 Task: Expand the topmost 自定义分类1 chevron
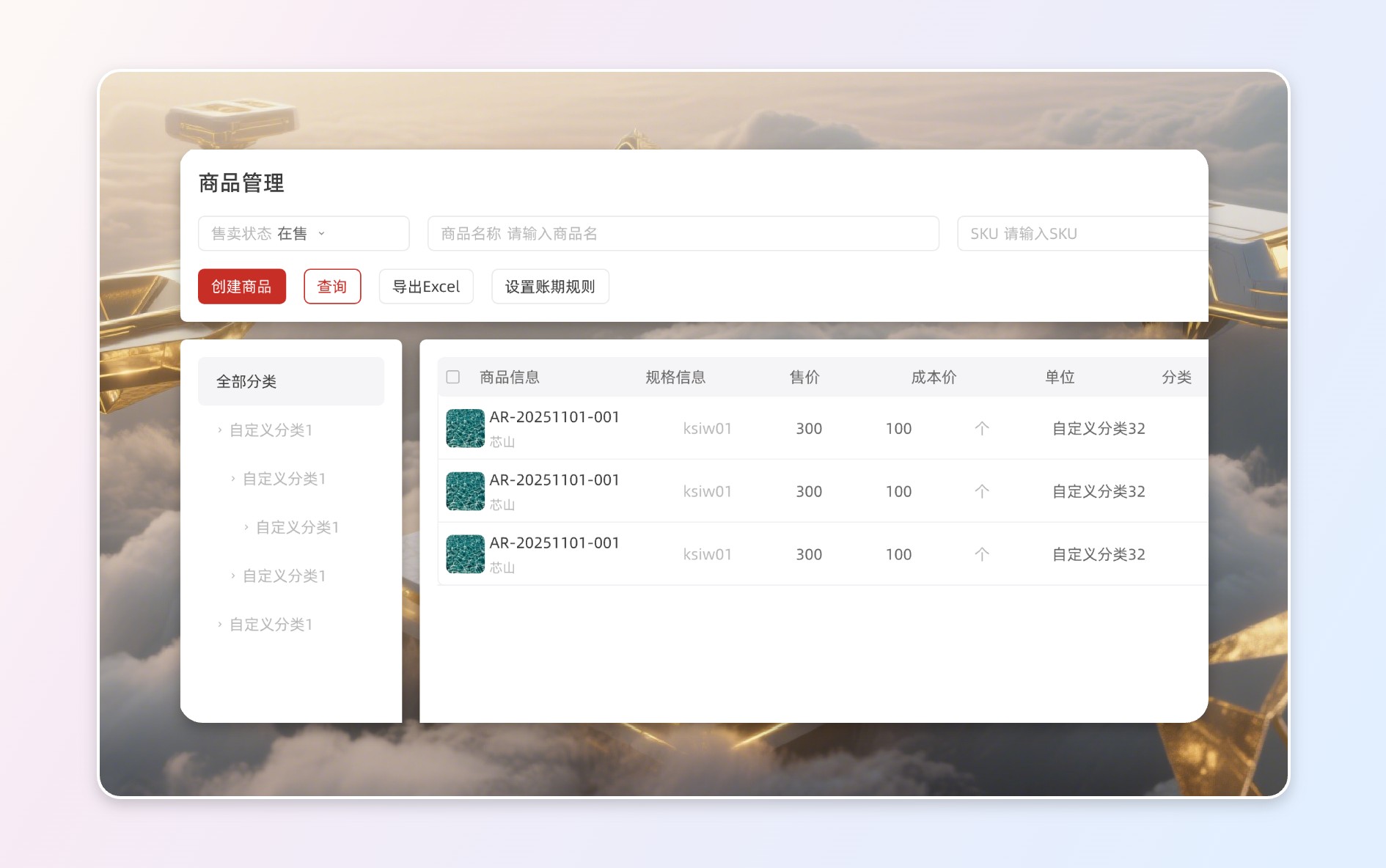pos(219,430)
